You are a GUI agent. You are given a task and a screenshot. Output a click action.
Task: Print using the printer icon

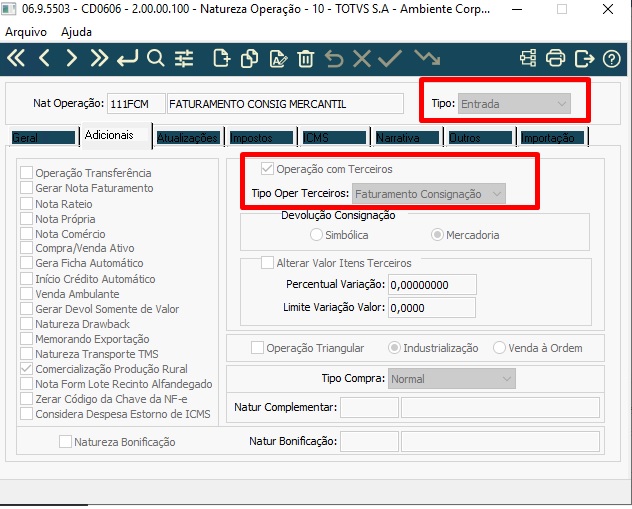coord(555,58)
